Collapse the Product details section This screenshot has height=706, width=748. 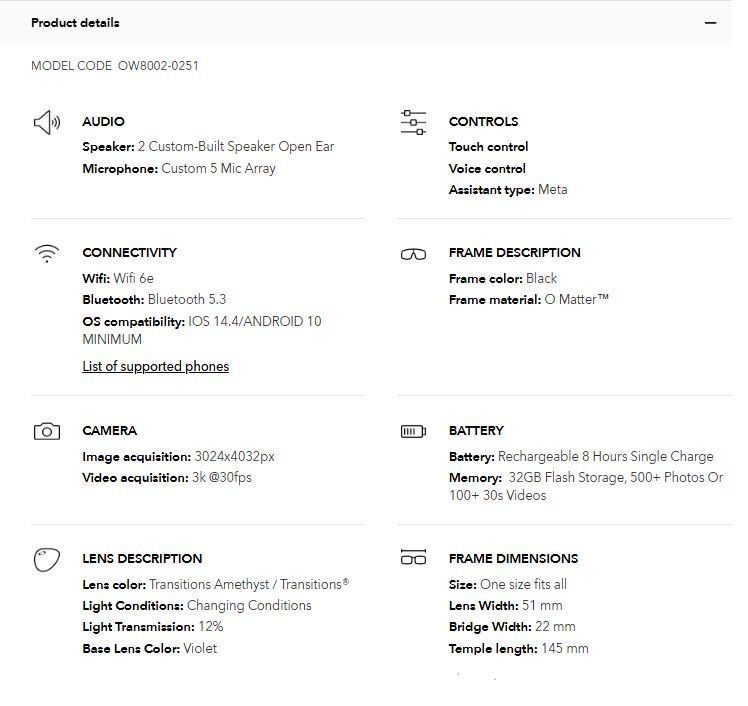click(710, 23)
